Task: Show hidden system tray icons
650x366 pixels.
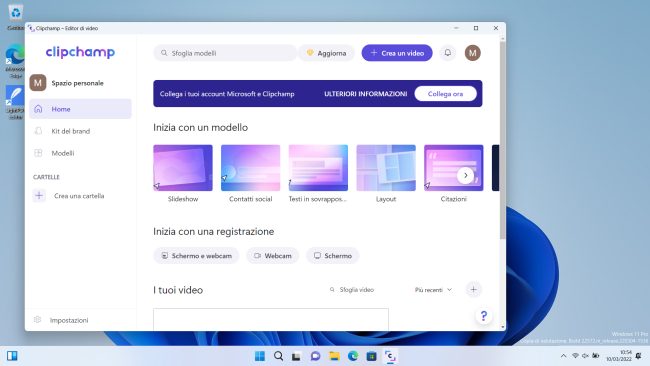Action: 563,356
